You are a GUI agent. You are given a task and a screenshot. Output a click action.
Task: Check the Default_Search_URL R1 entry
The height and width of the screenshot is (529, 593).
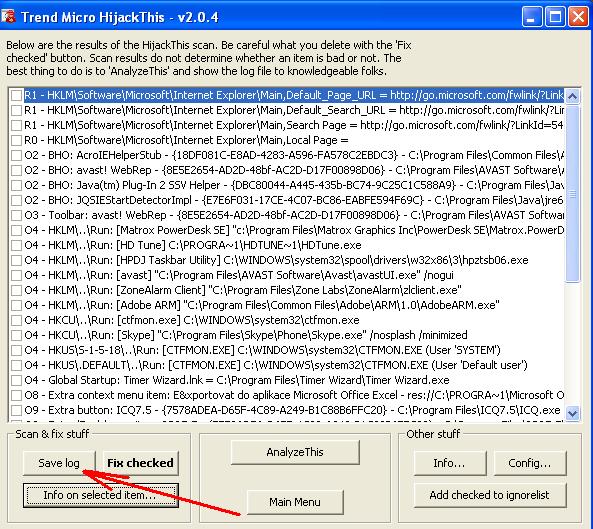[x=16, y=110]
